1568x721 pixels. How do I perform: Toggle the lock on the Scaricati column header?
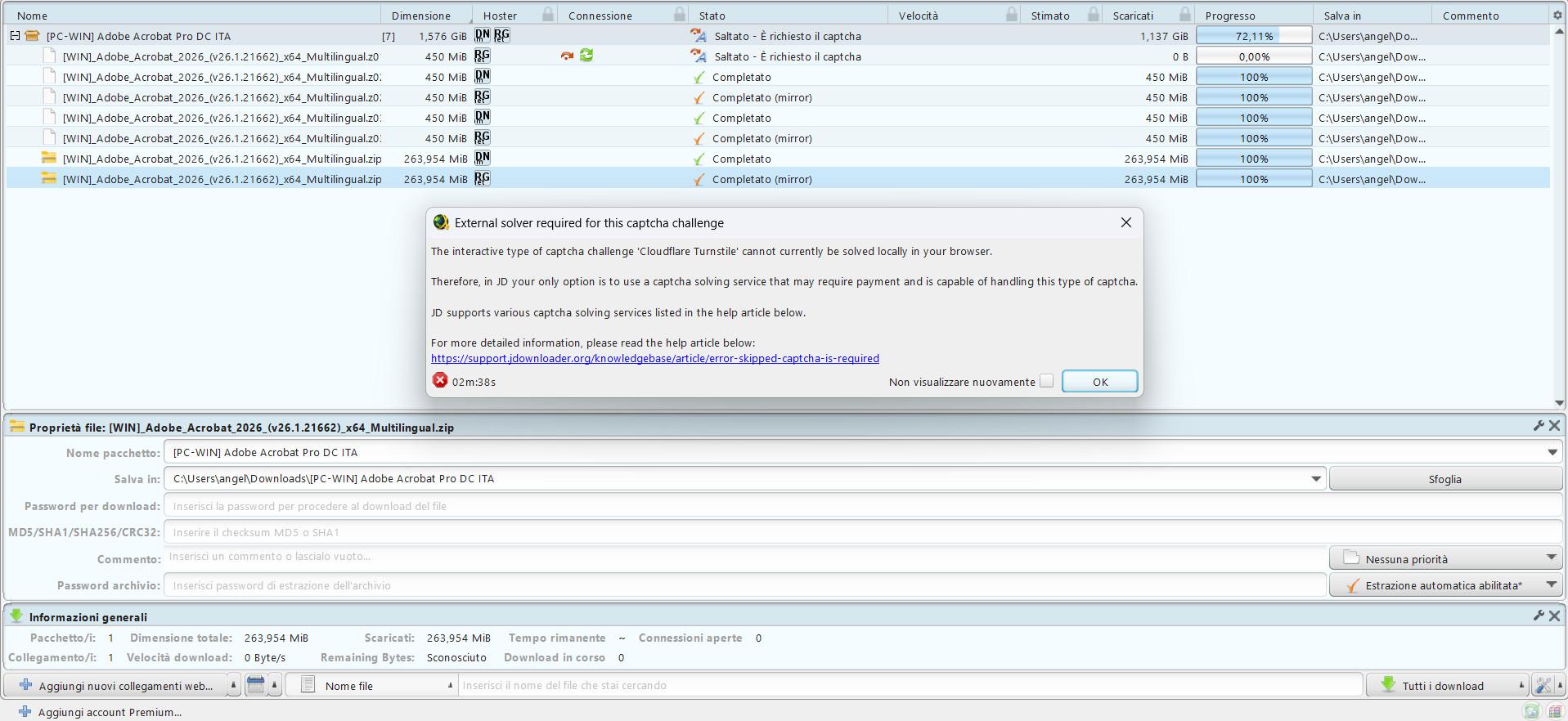[1184, 14]
